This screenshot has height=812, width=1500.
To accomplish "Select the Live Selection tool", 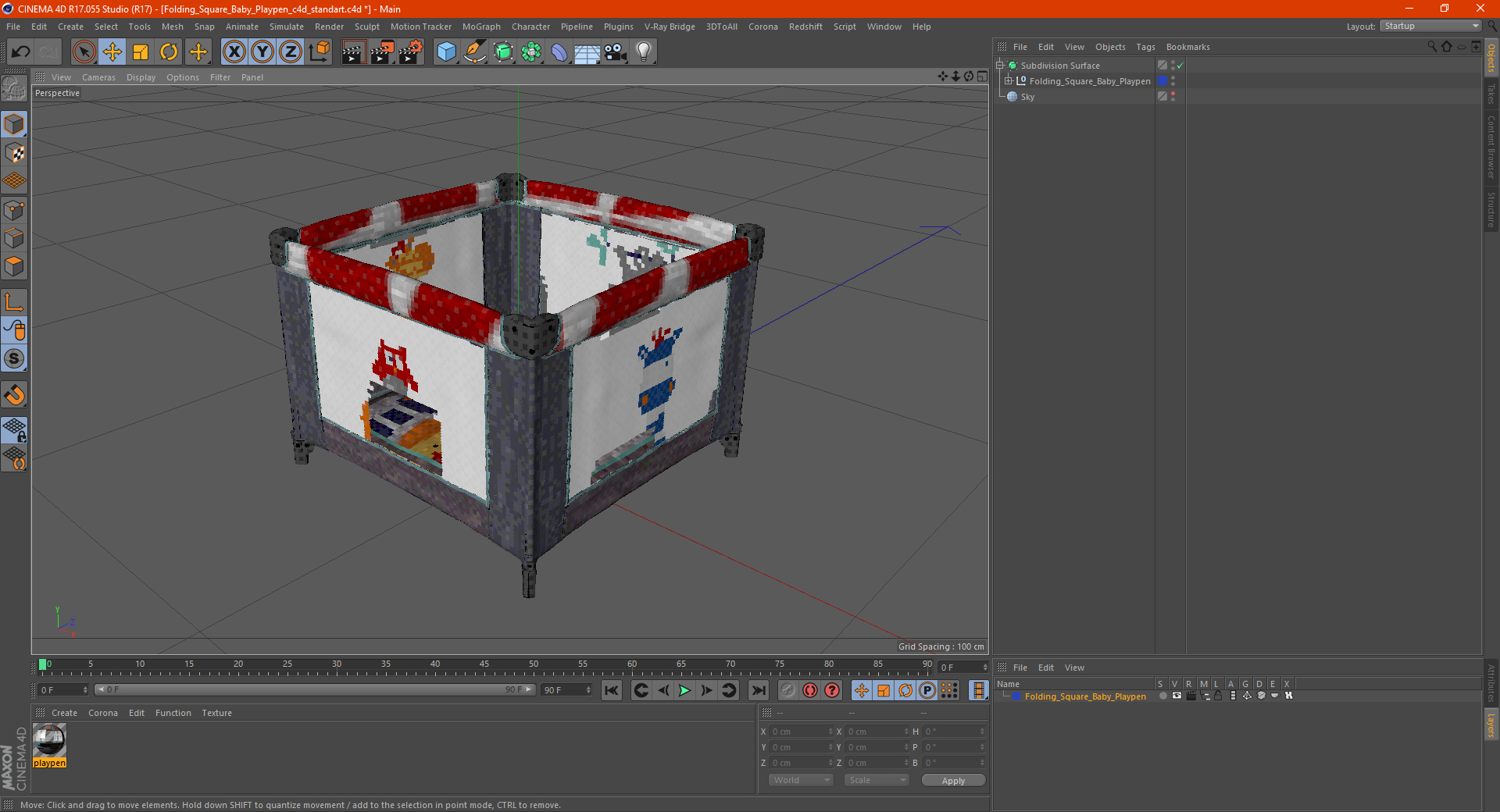I will point(84,52).
